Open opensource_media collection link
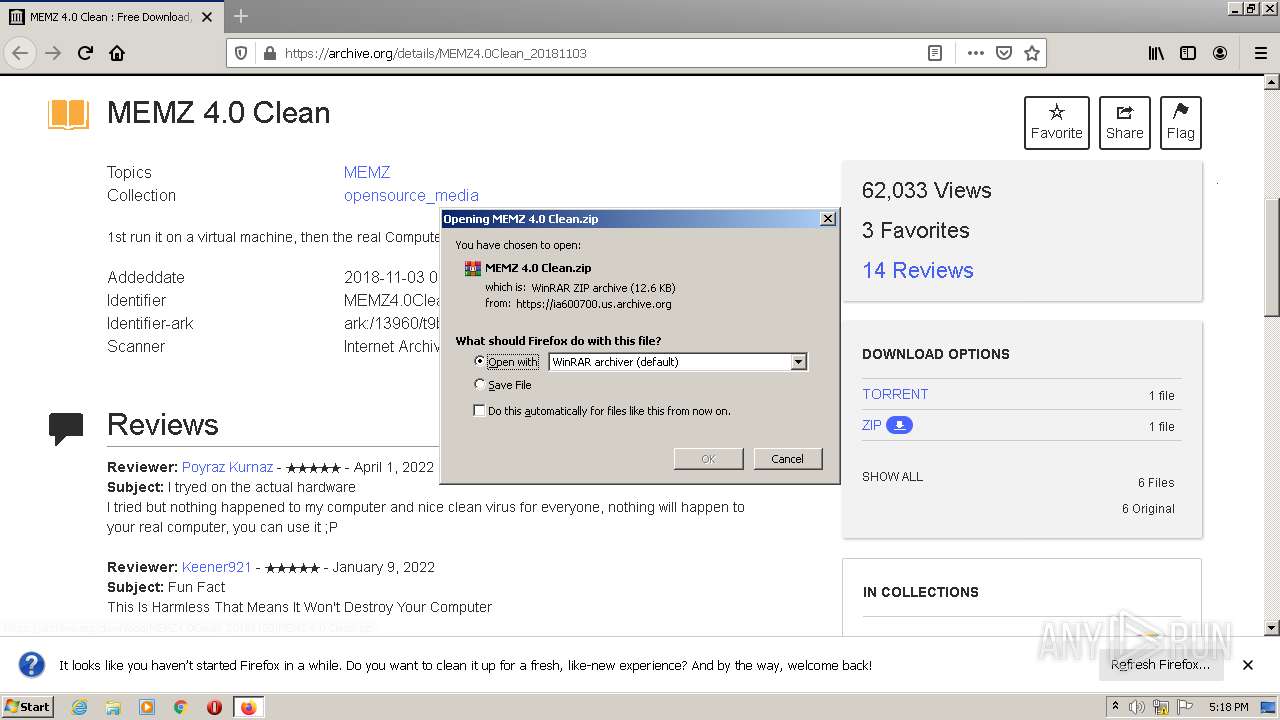The image size is (1280, 720). pos(411,195)
